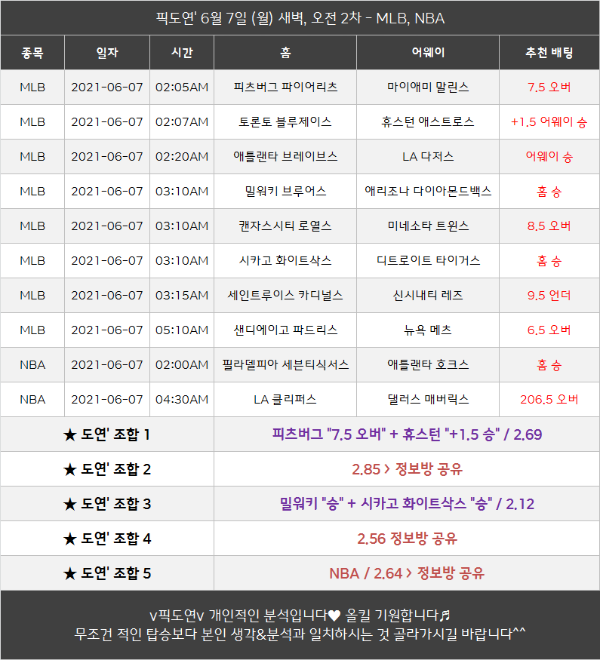Click the 조합 1 pick ending '/ 2.69'

[407, 434]
